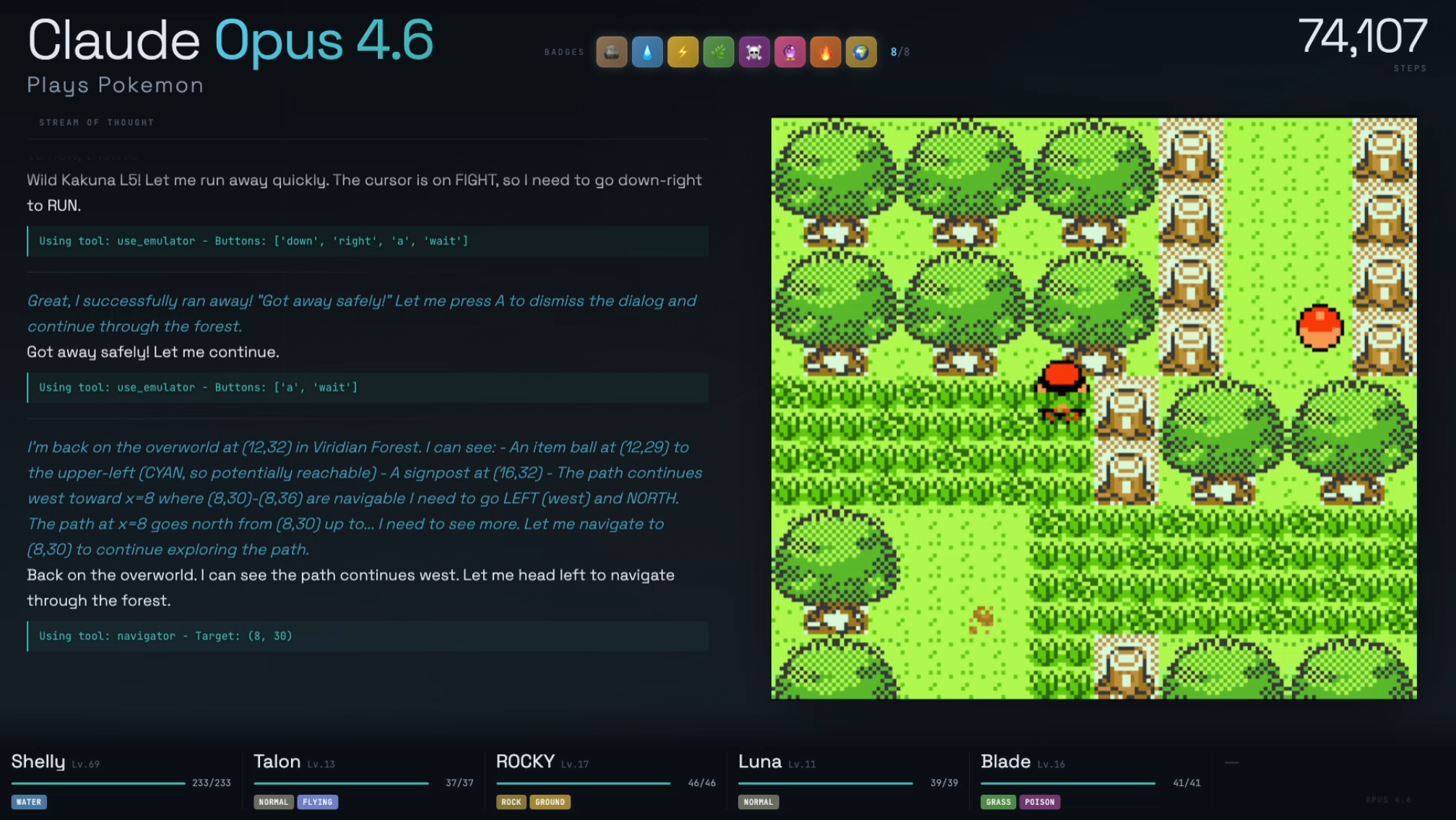Click the POISON type tag under Blade
The height and width of the screenshot is (820, 1456).
(x=1039, y=802)
